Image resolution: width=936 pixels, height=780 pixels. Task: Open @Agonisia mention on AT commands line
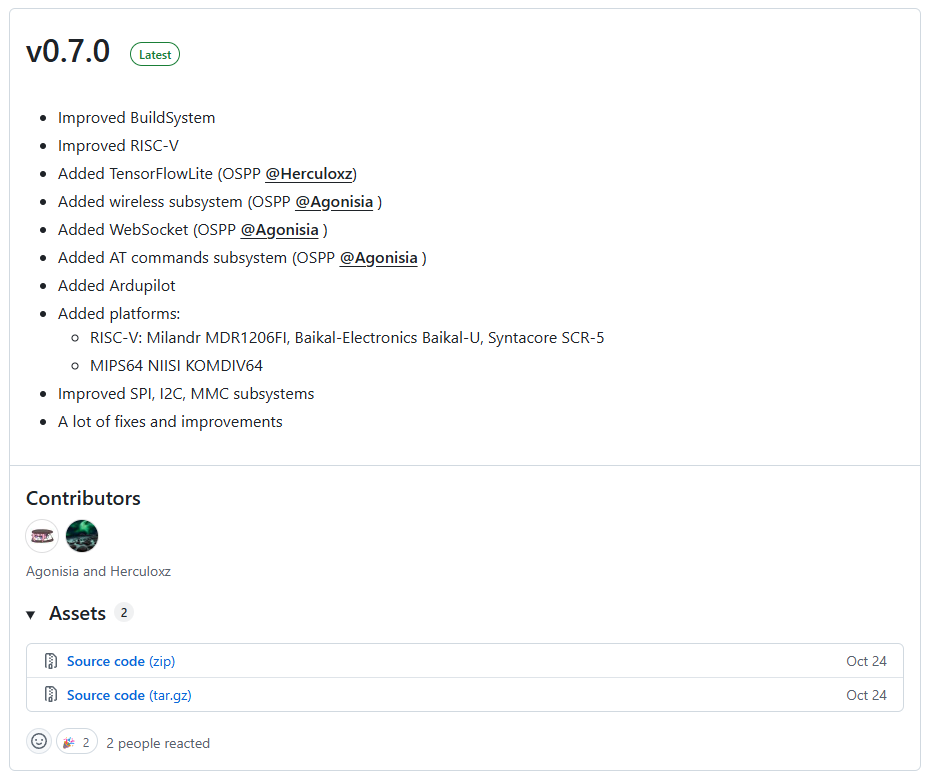click(378, 258)
